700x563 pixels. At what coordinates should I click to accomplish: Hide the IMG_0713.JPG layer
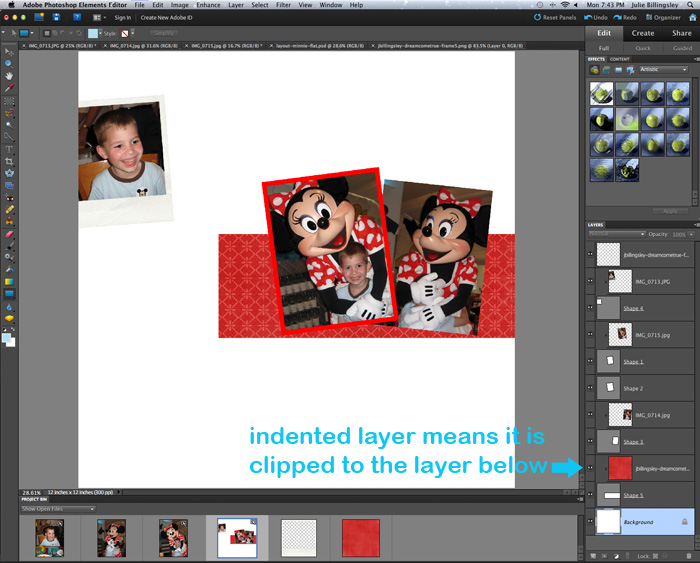coord(590,280)
